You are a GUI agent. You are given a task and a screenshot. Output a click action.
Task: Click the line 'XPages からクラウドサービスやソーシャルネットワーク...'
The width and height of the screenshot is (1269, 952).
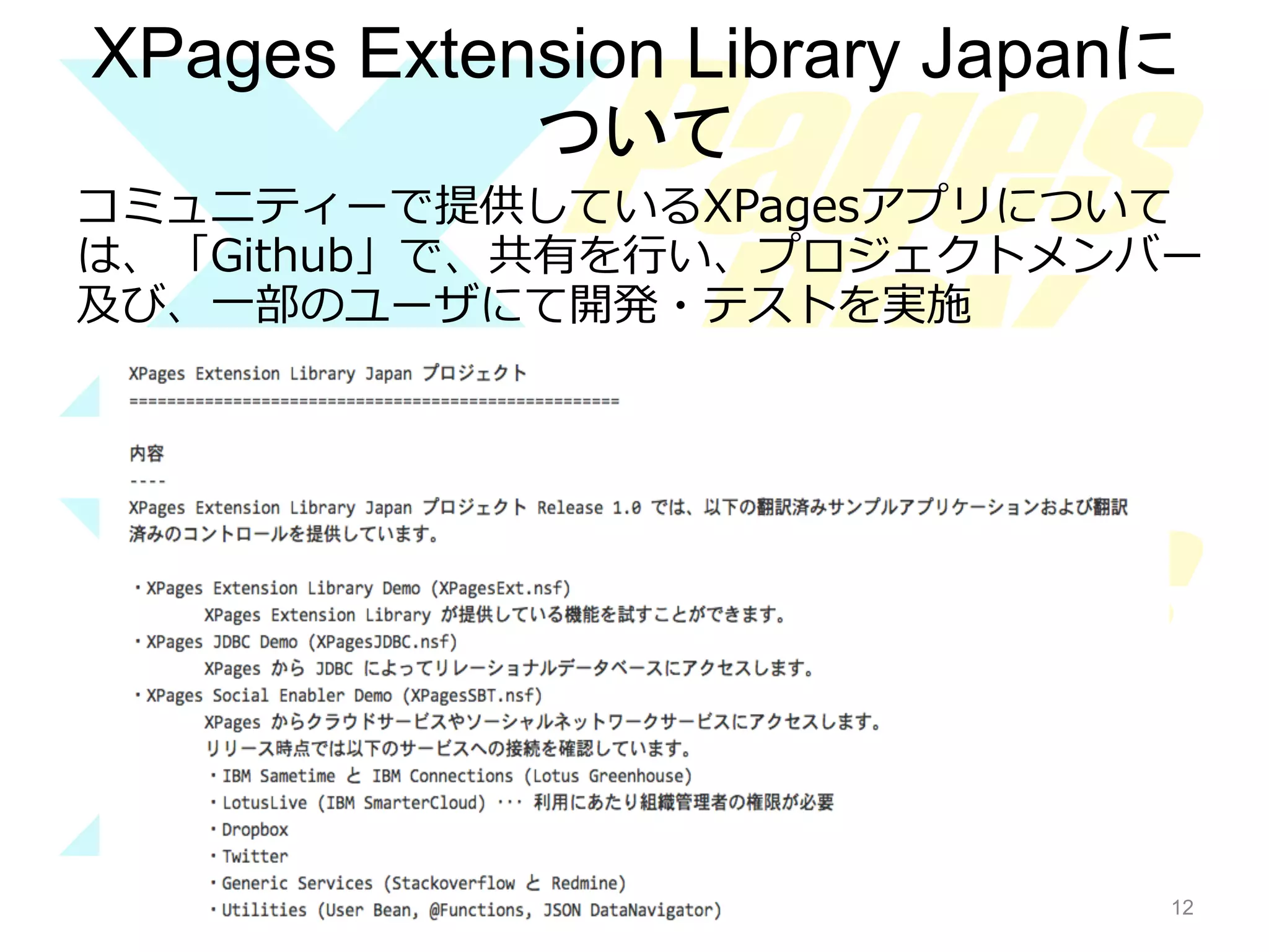pos(543,722)
